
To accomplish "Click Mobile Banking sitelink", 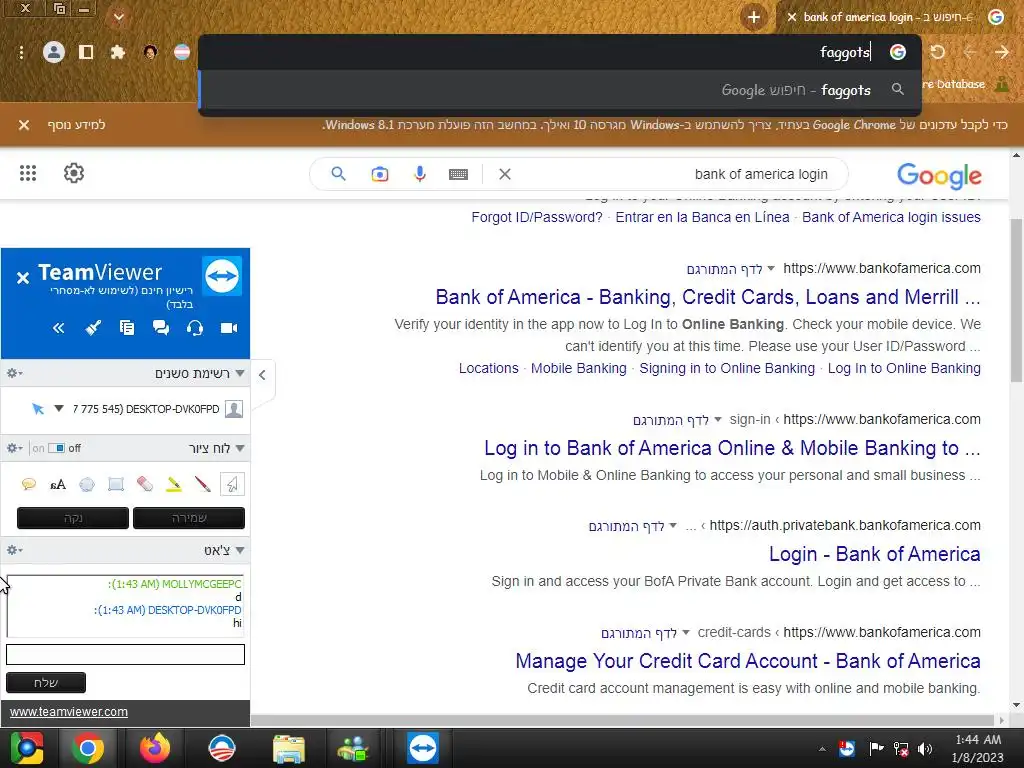I will [x=579, y=368].
